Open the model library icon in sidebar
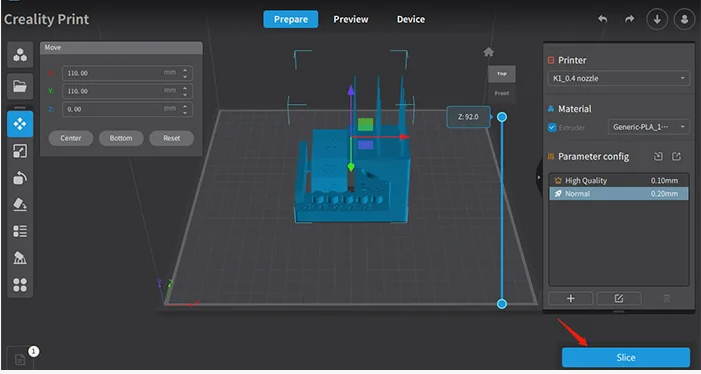 tap(20, 55)
